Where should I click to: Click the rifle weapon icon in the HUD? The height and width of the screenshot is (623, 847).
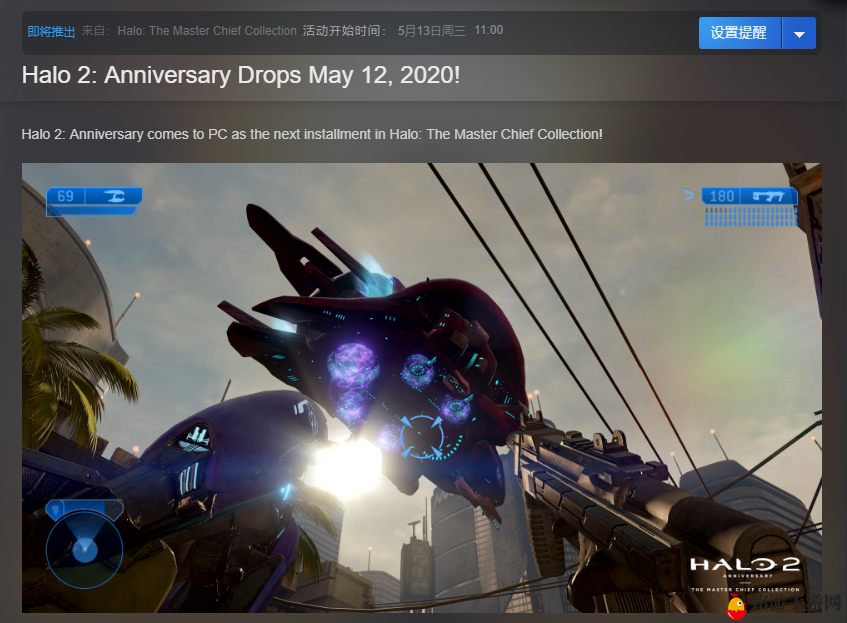[769, 196]
